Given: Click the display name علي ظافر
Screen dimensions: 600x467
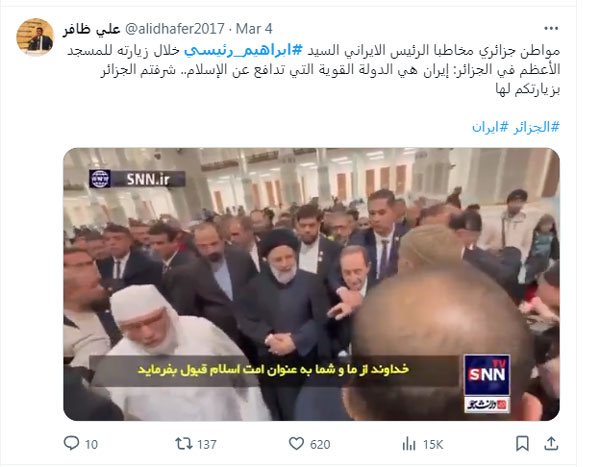Looking at the screenshot, I should click(92, 29).
